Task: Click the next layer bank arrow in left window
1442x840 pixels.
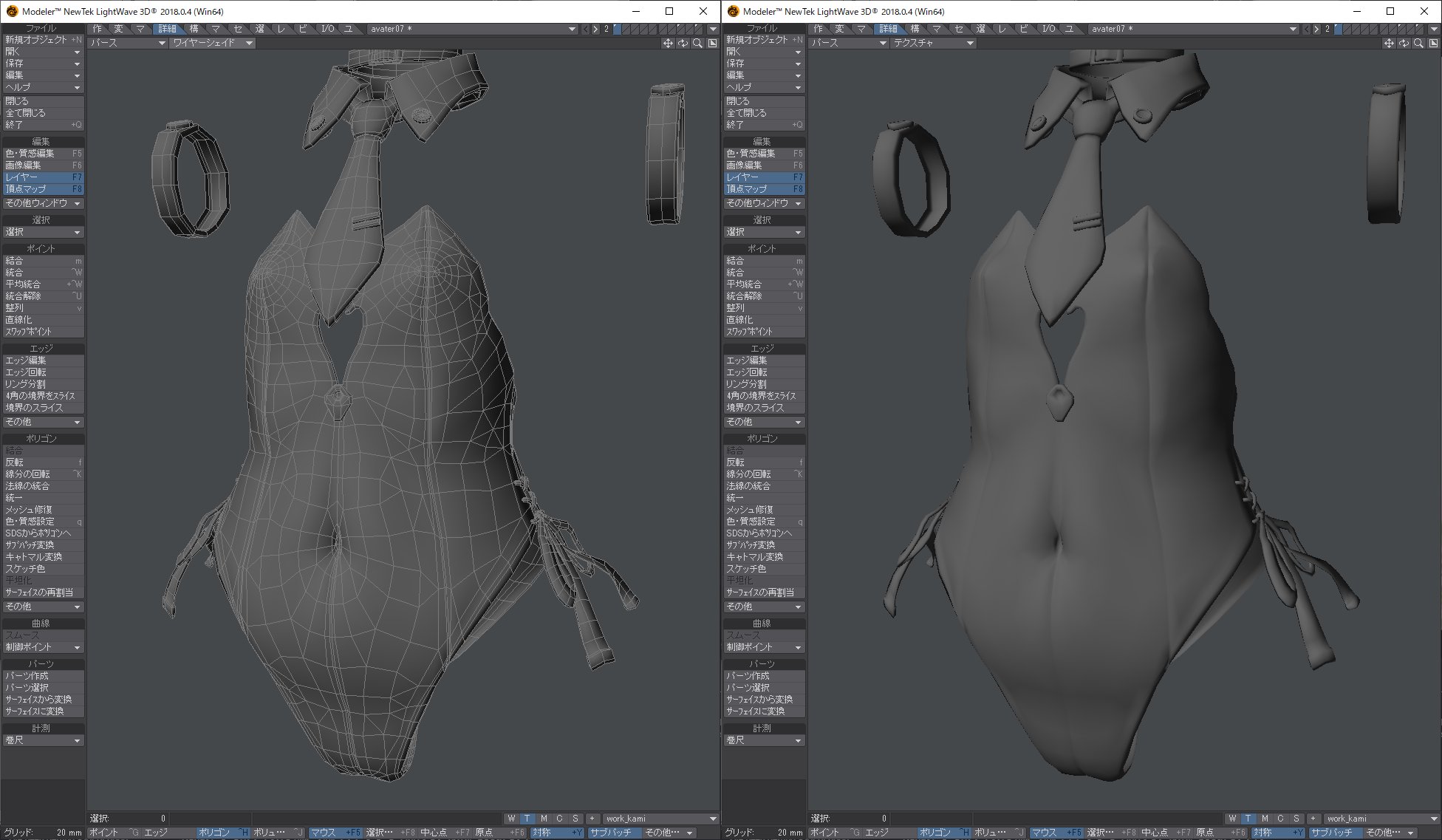Action: tap(595, 29)
